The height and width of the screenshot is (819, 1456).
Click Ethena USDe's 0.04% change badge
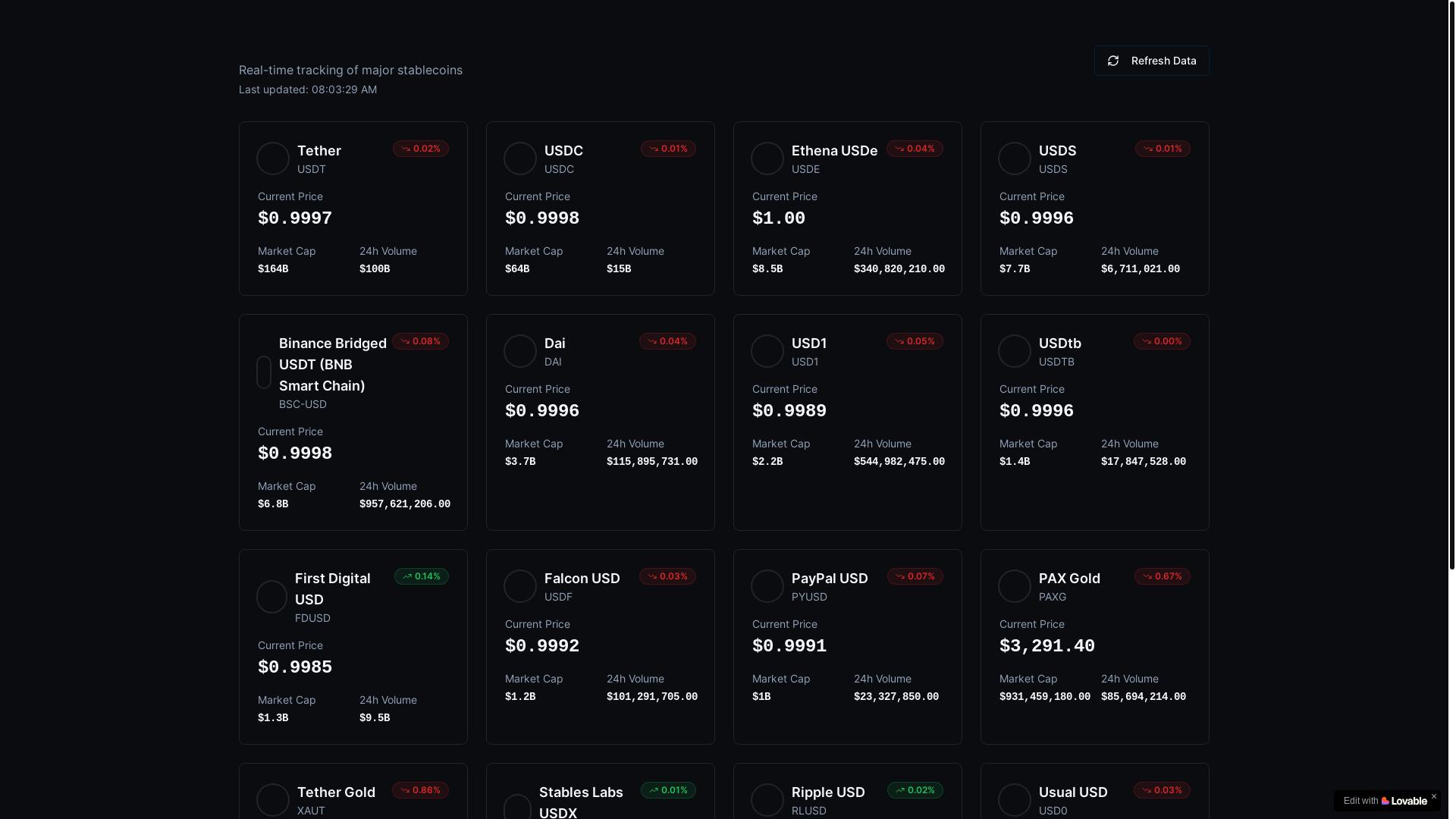915,149
